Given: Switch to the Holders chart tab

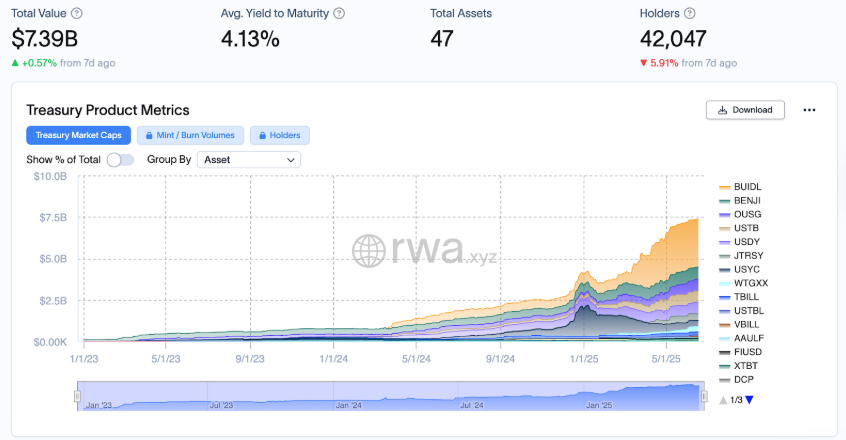Looking at the screenshot, I should [280, 135].
